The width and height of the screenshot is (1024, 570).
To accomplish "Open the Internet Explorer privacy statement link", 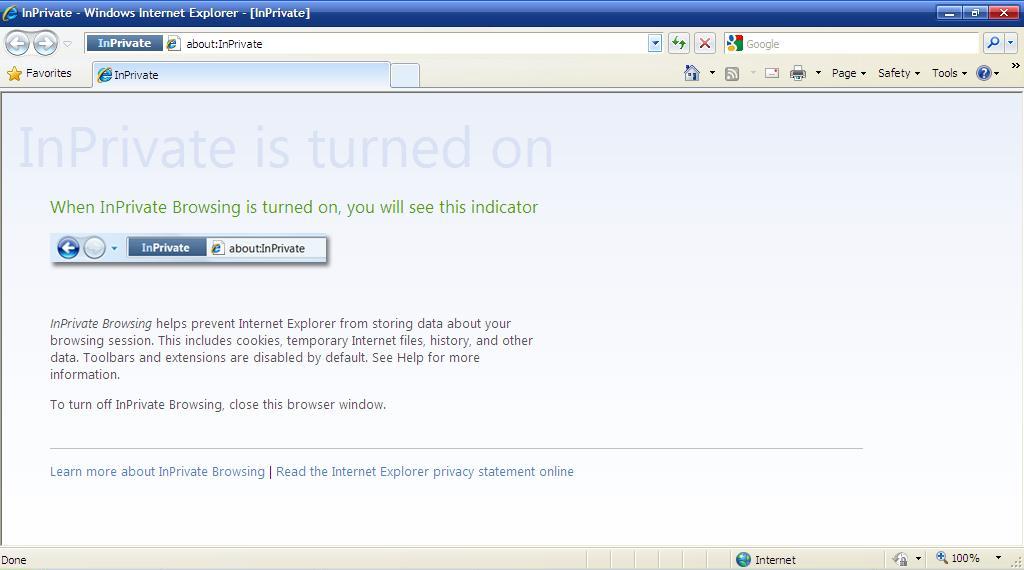I will click(x=424, y=471).
